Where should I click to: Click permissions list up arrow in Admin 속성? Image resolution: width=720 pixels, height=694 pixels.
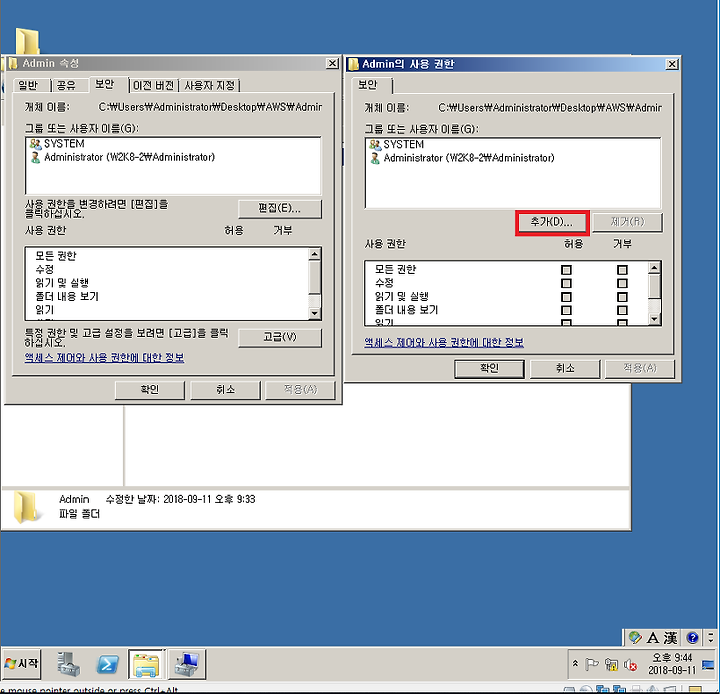coord(315,254)
